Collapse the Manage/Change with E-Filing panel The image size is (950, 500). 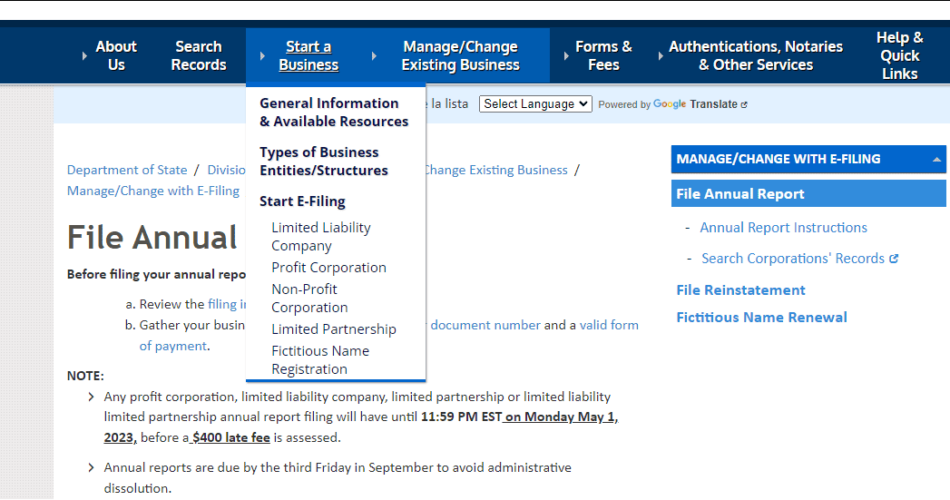(x=937, y=159)
